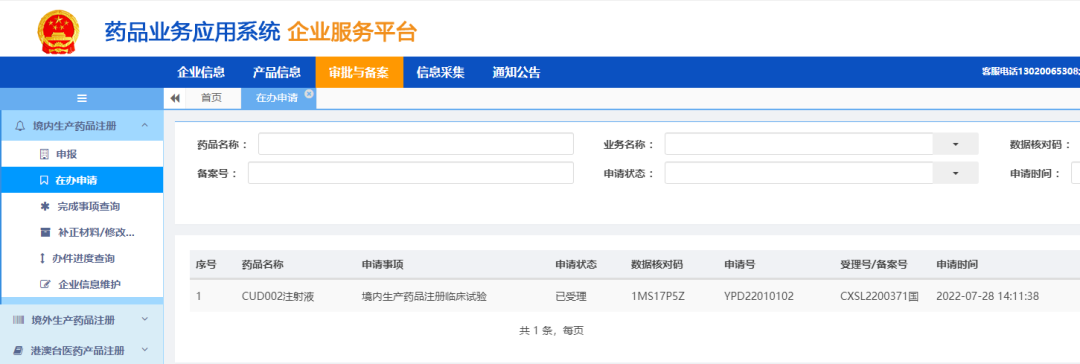The width and height of the screenshot is (1080, 364).
Task: Click the 数据核对码 column header
Action: [656, 264]
